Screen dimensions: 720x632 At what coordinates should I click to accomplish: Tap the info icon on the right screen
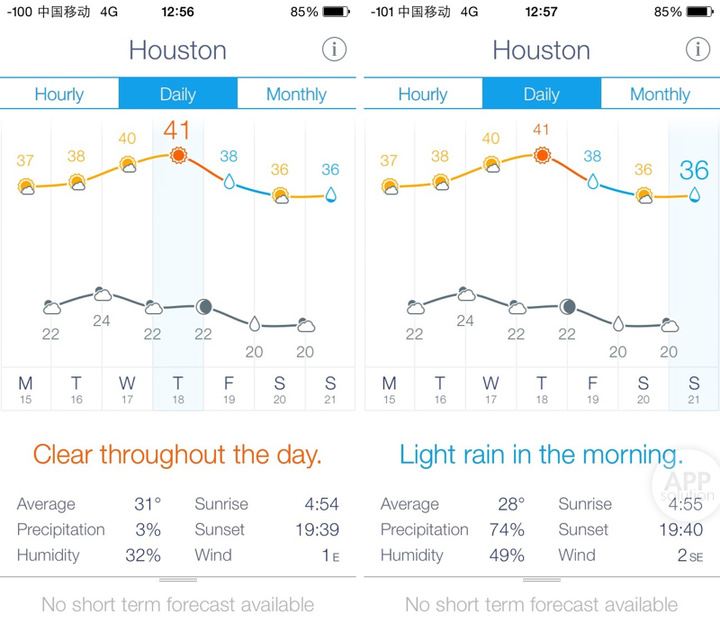(x=697, y=49)
